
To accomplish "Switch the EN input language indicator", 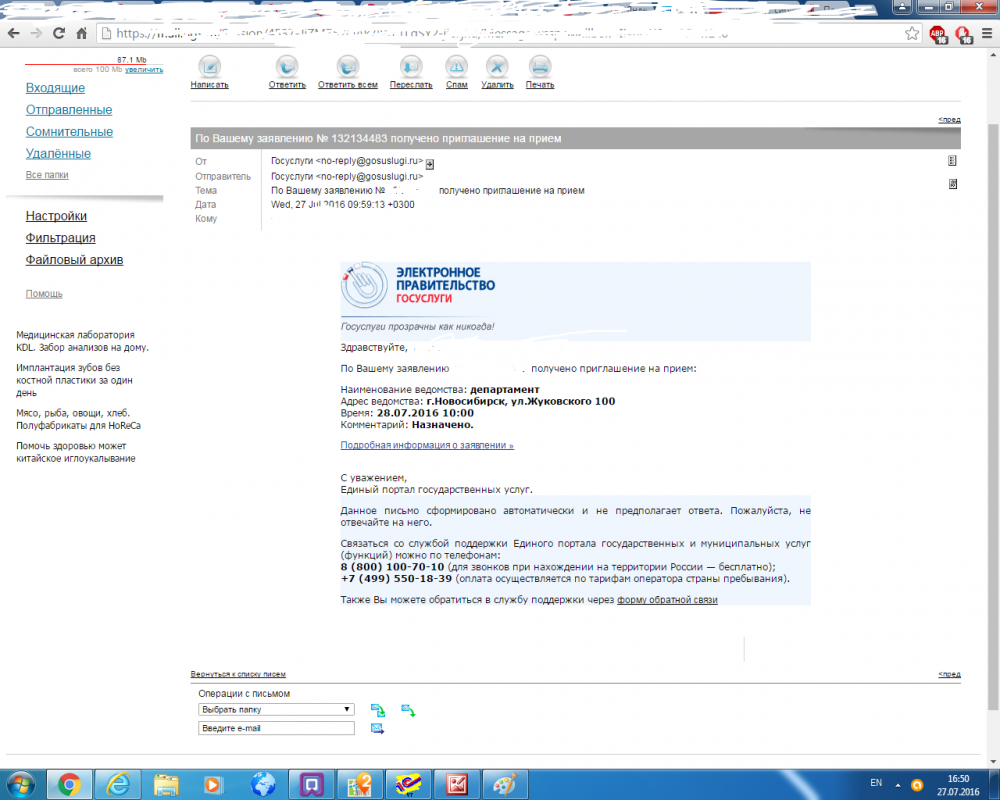I will coord(876,782).
